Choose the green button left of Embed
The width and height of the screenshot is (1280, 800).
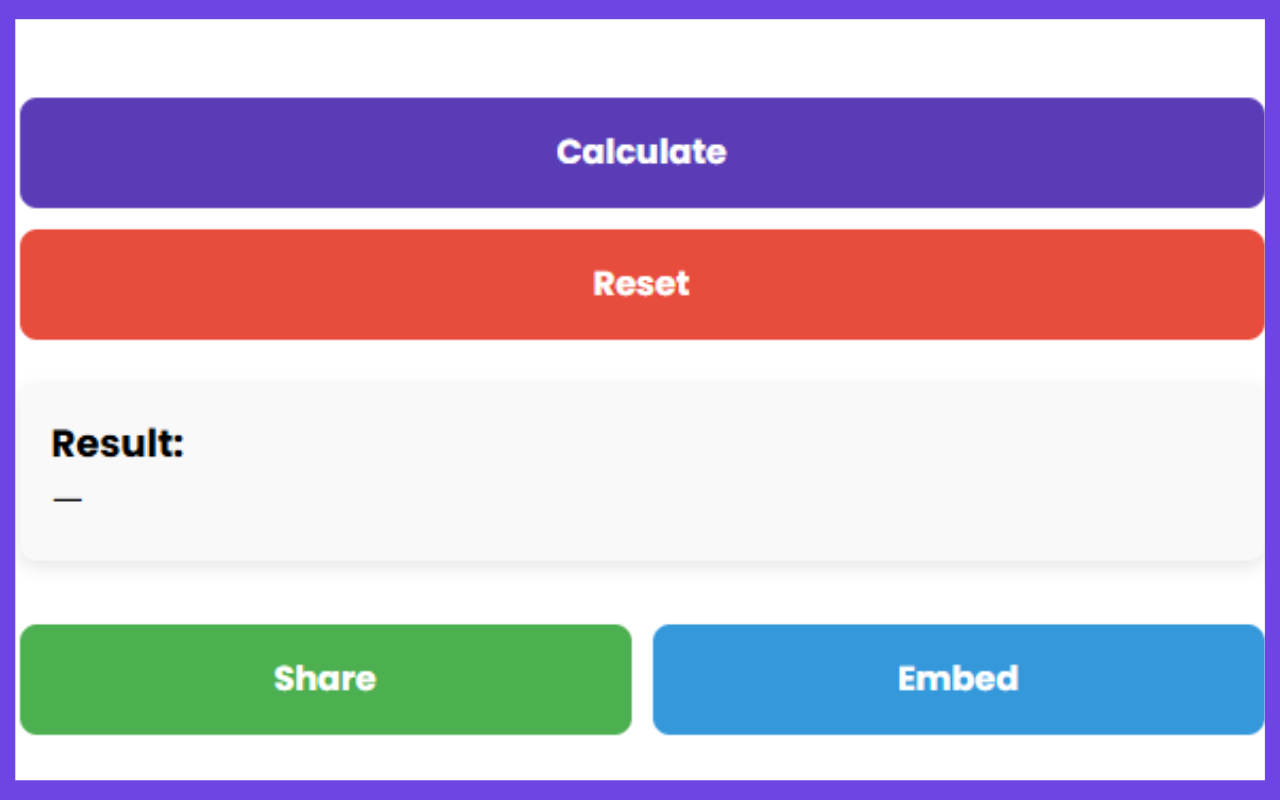click(325, 679)
